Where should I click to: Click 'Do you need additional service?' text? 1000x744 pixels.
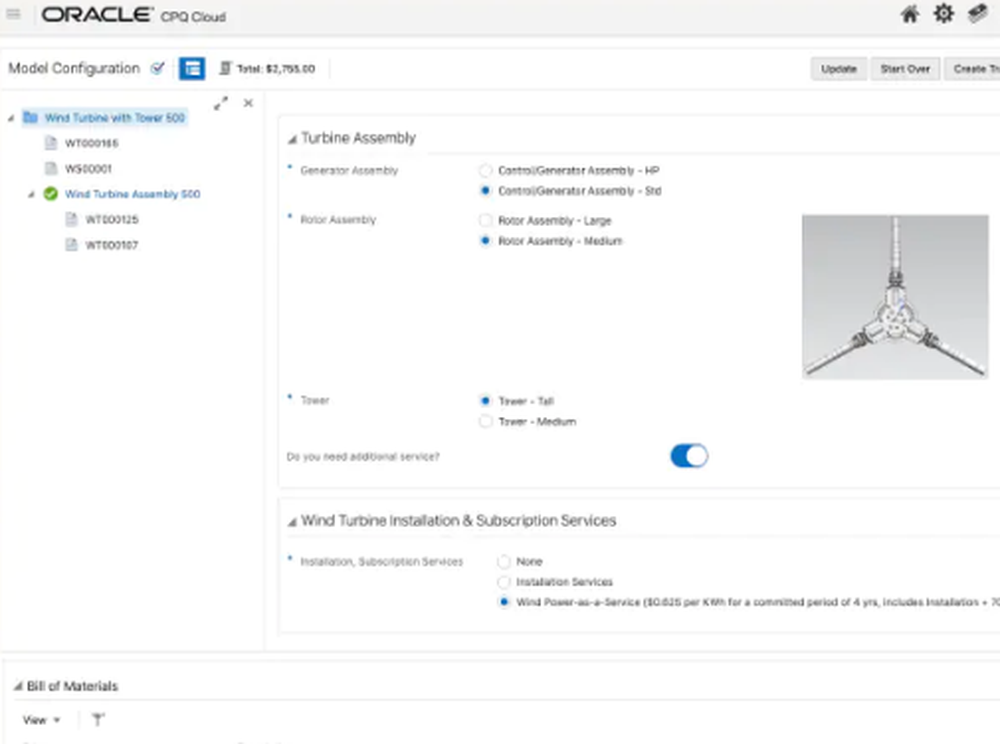363,456
